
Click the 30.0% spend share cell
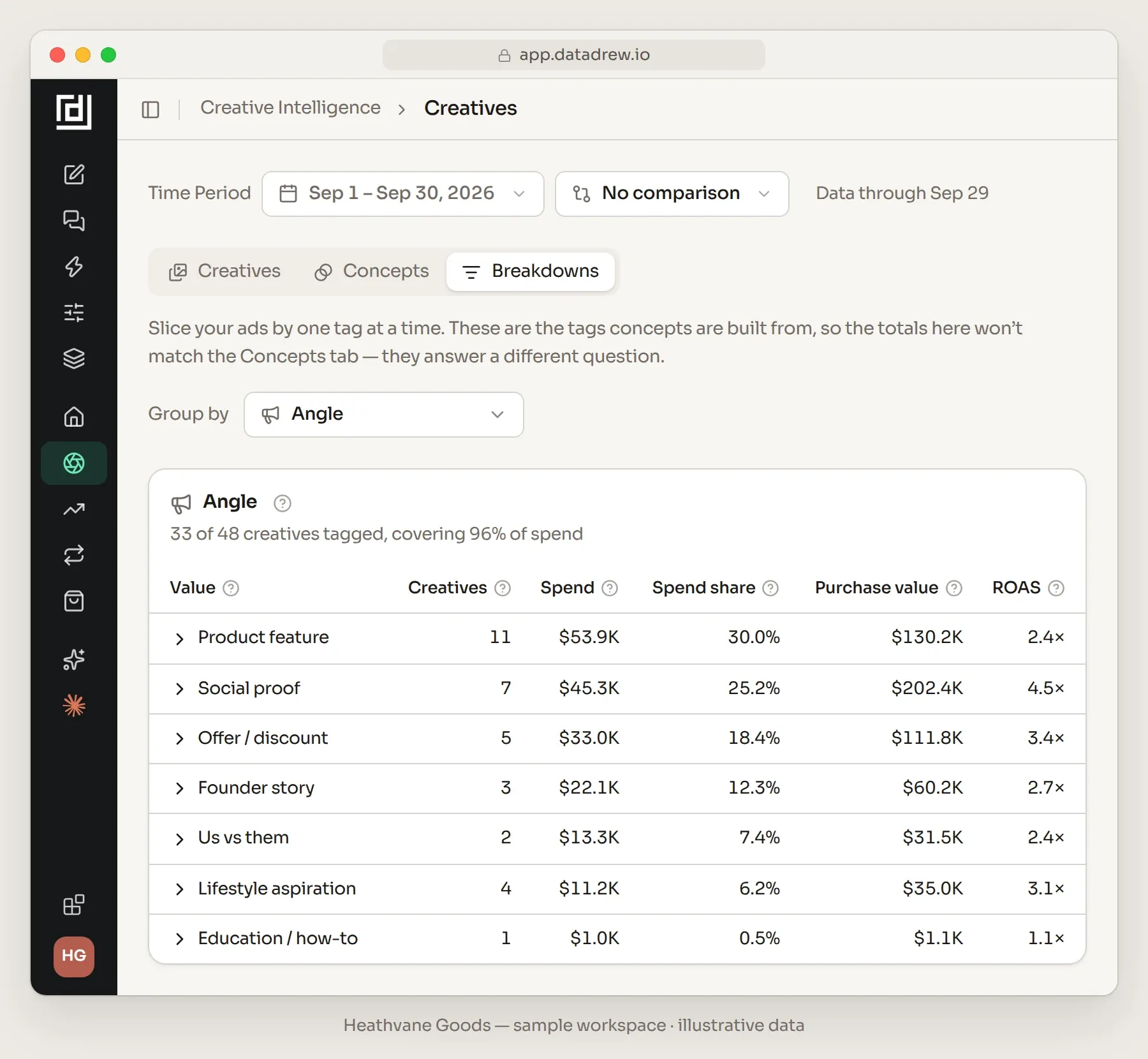coord(754,637)
